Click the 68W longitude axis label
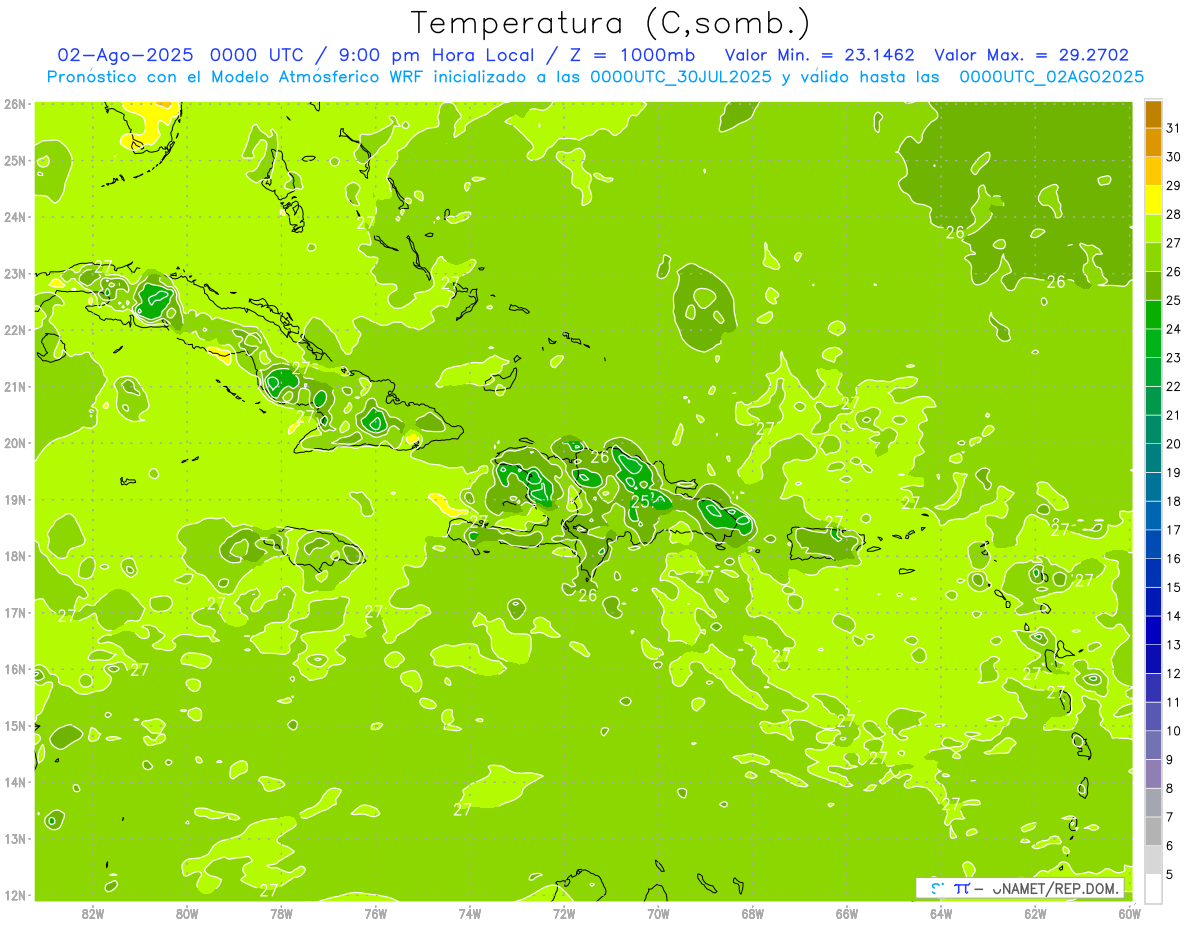The height and width of the screenshot is (927, 1200). pyautogui.click(x=753, y=913)
